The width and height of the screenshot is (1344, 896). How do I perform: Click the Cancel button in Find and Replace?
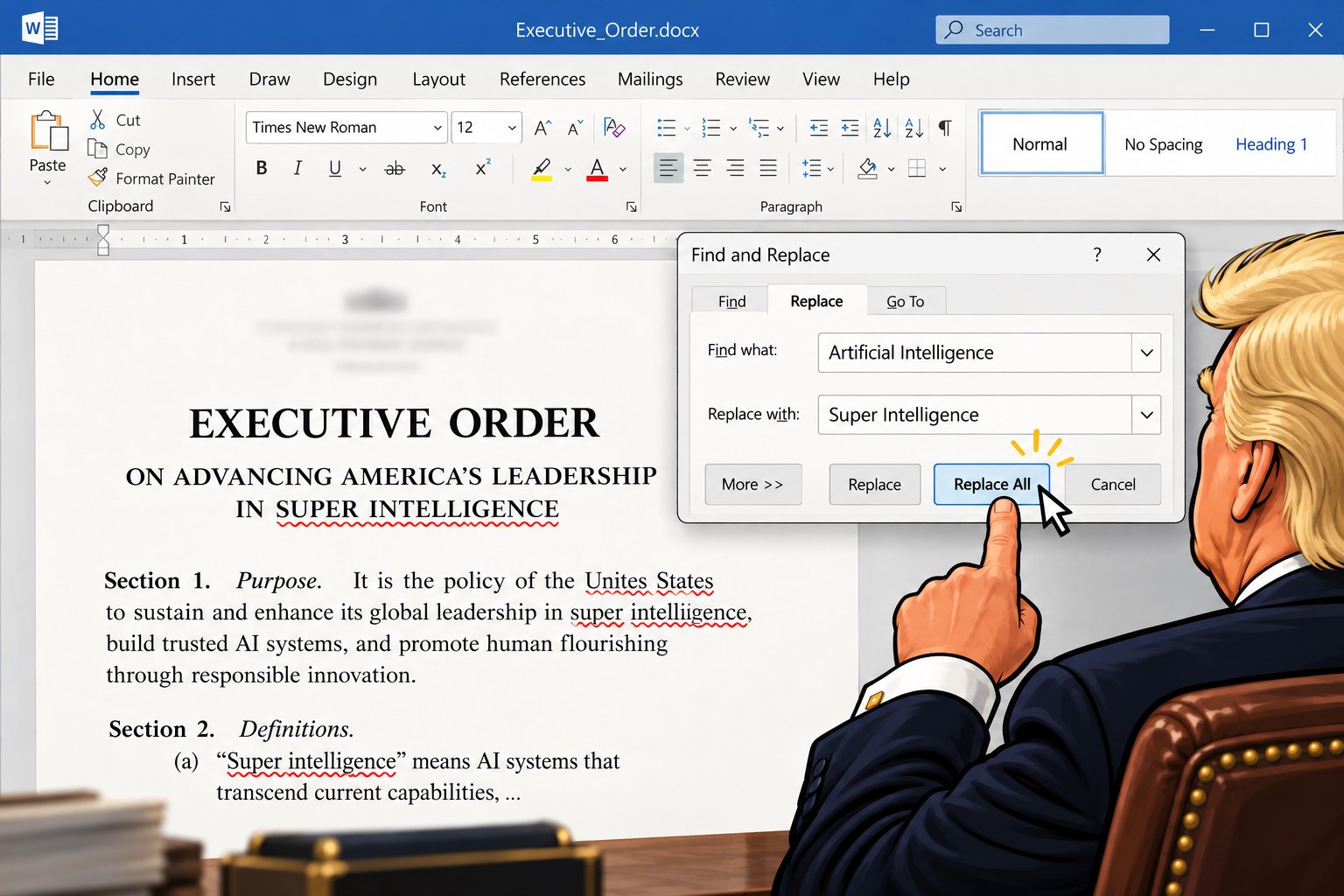click(1113, 484)
